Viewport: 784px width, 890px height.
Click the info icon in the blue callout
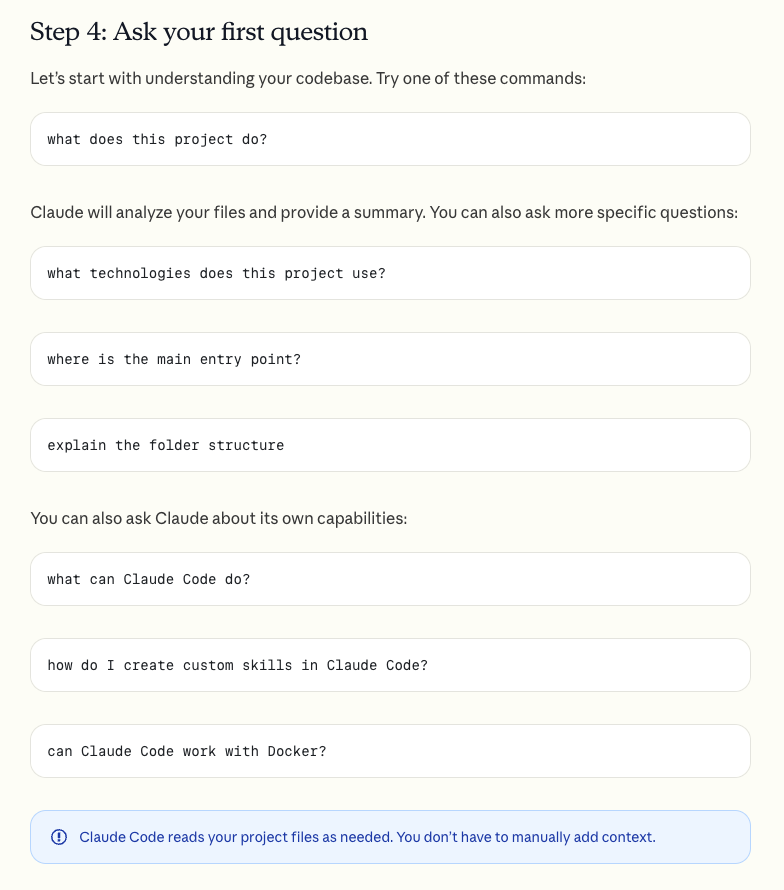(59, 837)
